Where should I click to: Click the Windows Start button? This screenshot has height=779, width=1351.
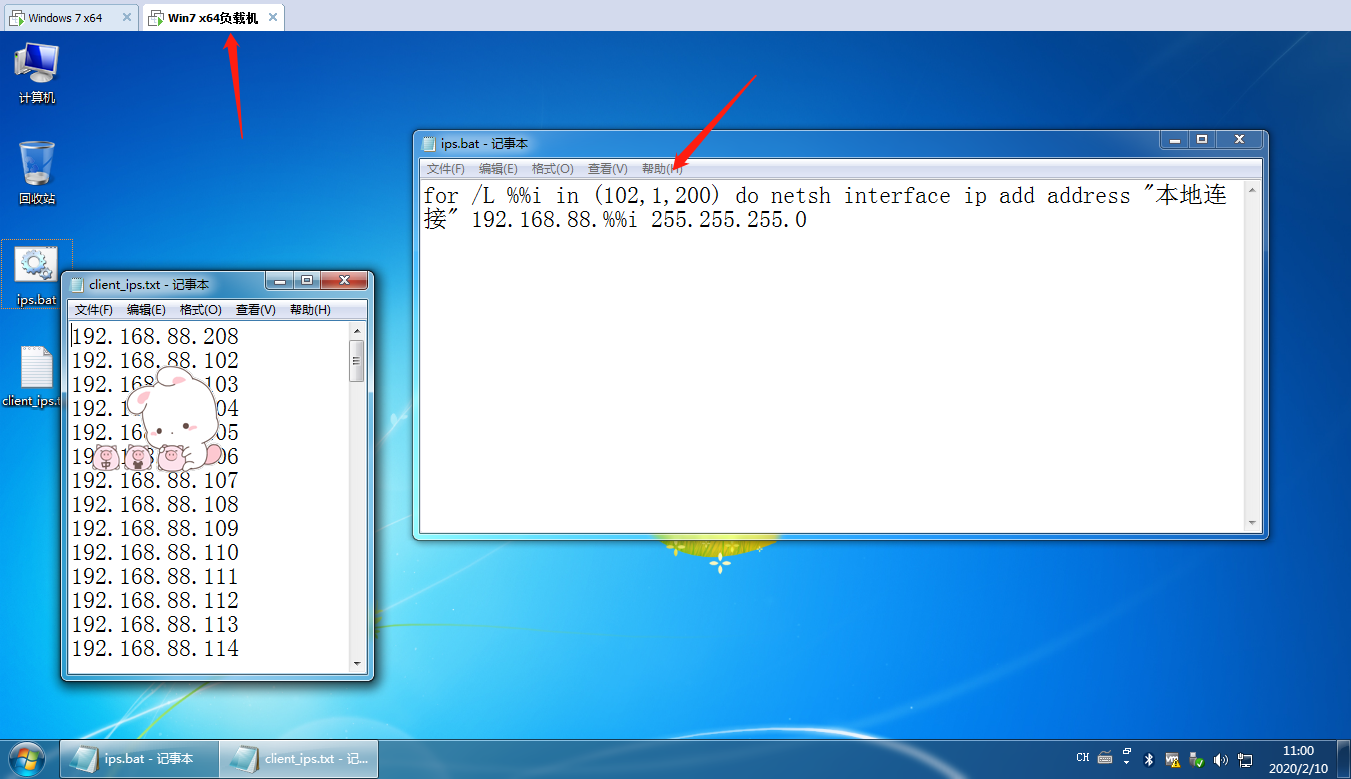pos(25,759)
